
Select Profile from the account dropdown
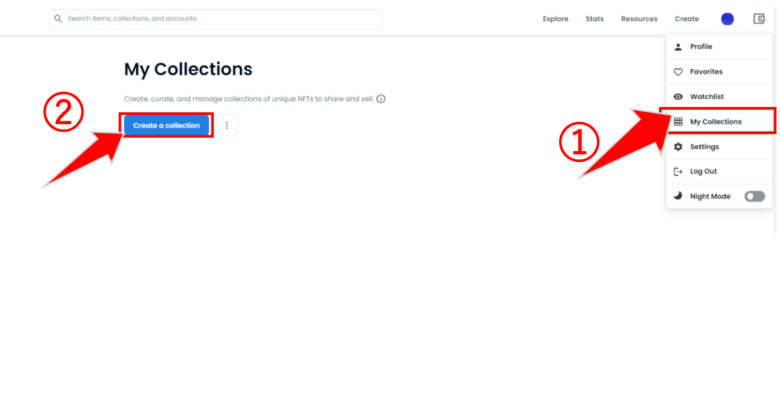point(719,47)
